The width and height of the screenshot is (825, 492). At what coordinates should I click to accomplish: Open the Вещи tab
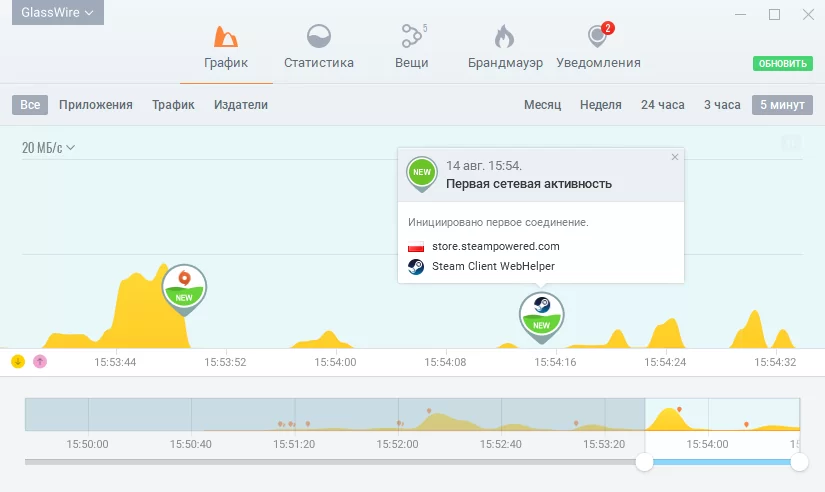(411, 48)
